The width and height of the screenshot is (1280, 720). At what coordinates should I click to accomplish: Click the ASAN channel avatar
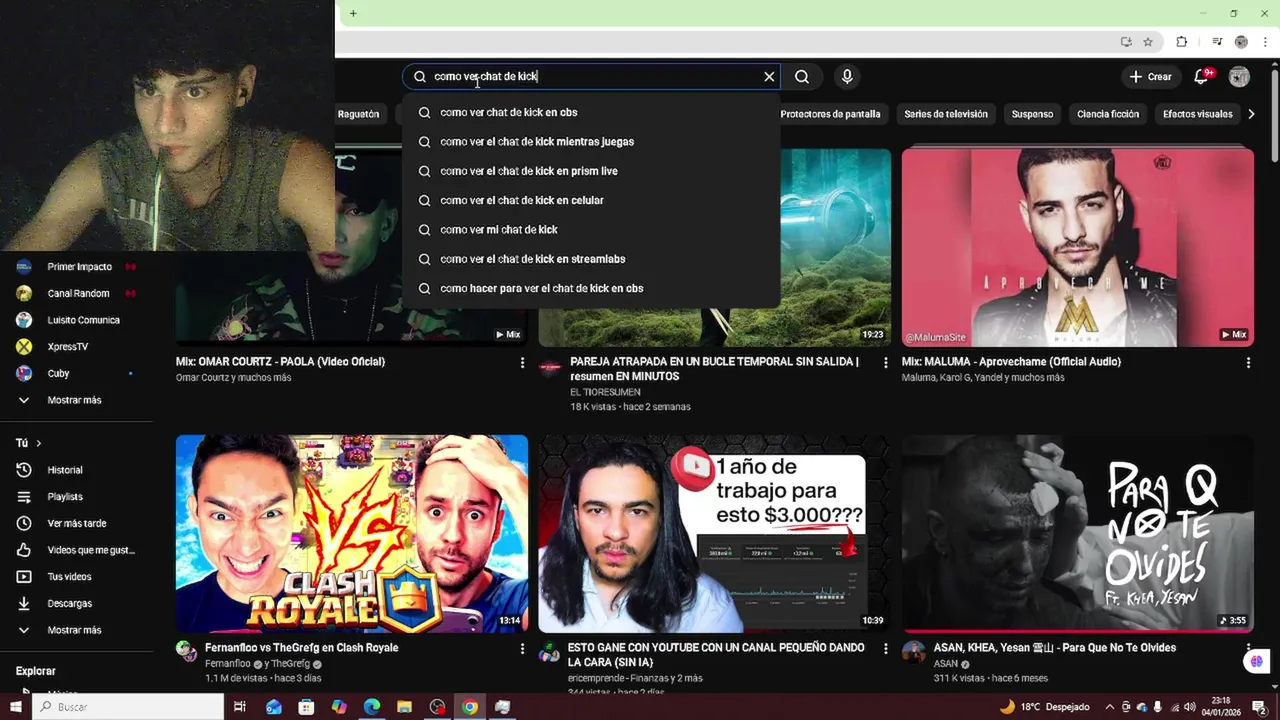click(913, 652)
